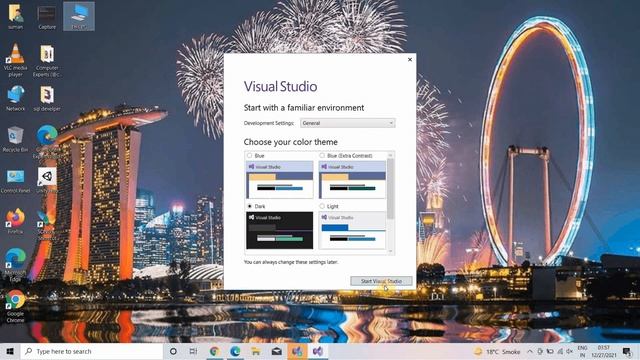Open the Edge icon beside Recycle Bin
The image size is (640, 360).
(x=47, y=141)
